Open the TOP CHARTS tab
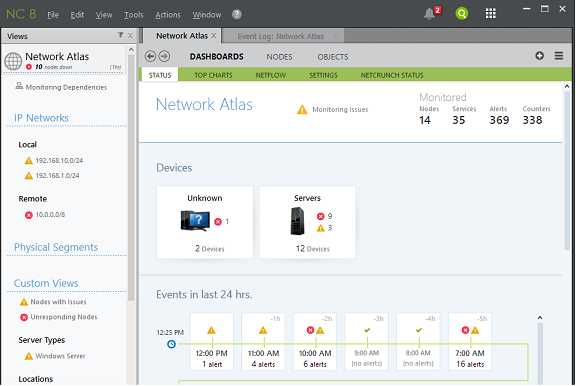576x386 pixels. 213,75
